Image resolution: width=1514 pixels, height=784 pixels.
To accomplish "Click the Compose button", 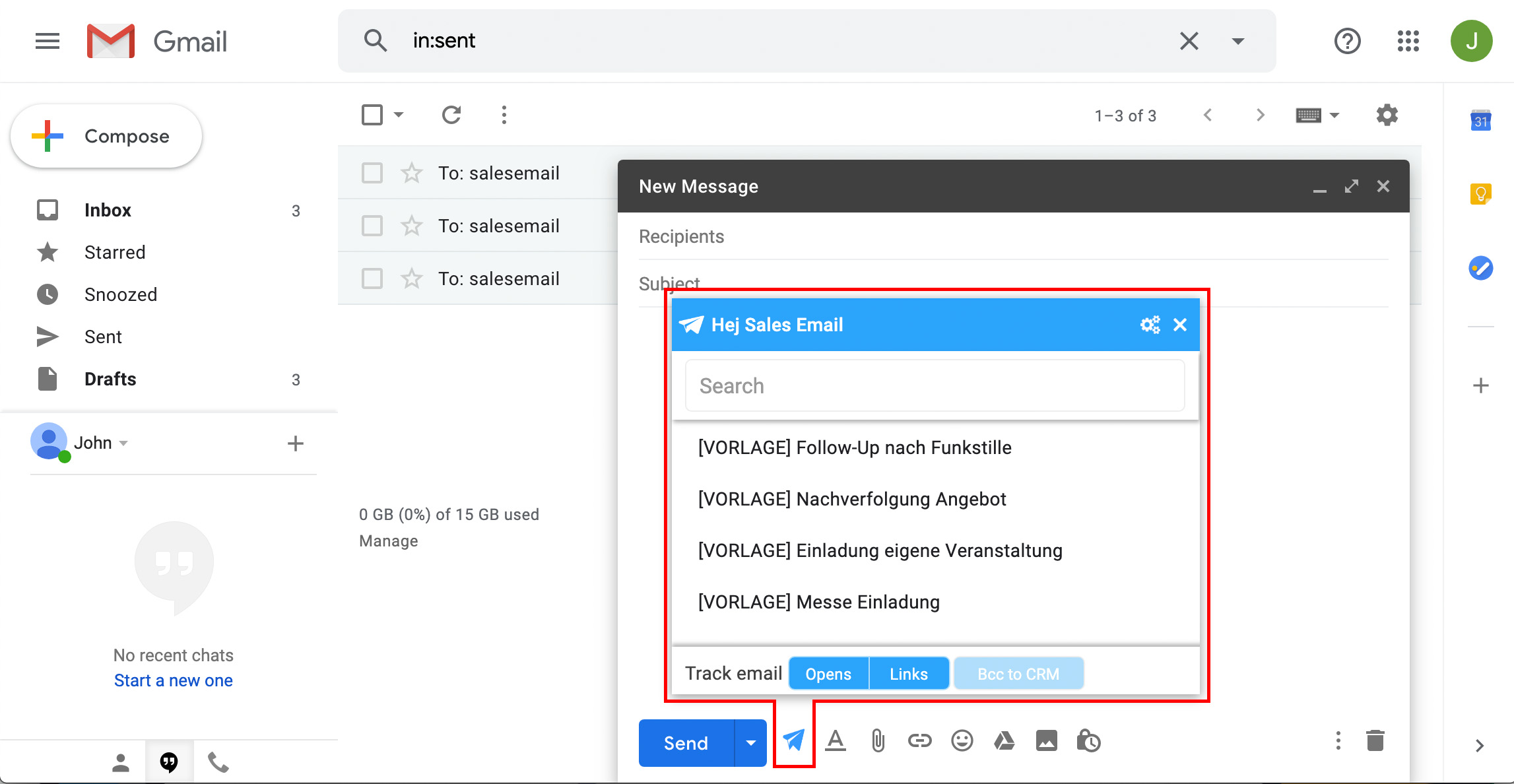I will 106,136.
